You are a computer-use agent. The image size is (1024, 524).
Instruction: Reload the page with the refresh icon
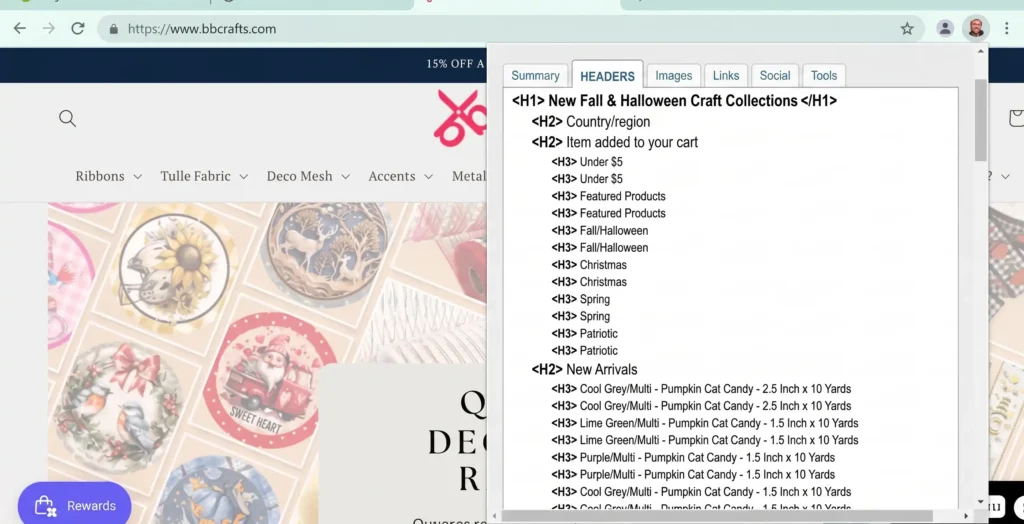pyautogui.click(x=78, y=28)
